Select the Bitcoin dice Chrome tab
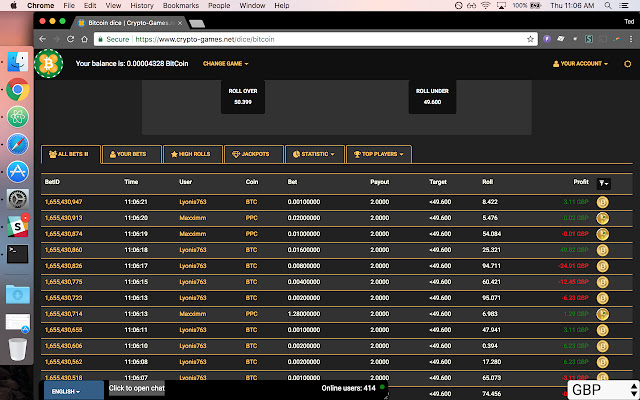 click(x=131, y=23)
